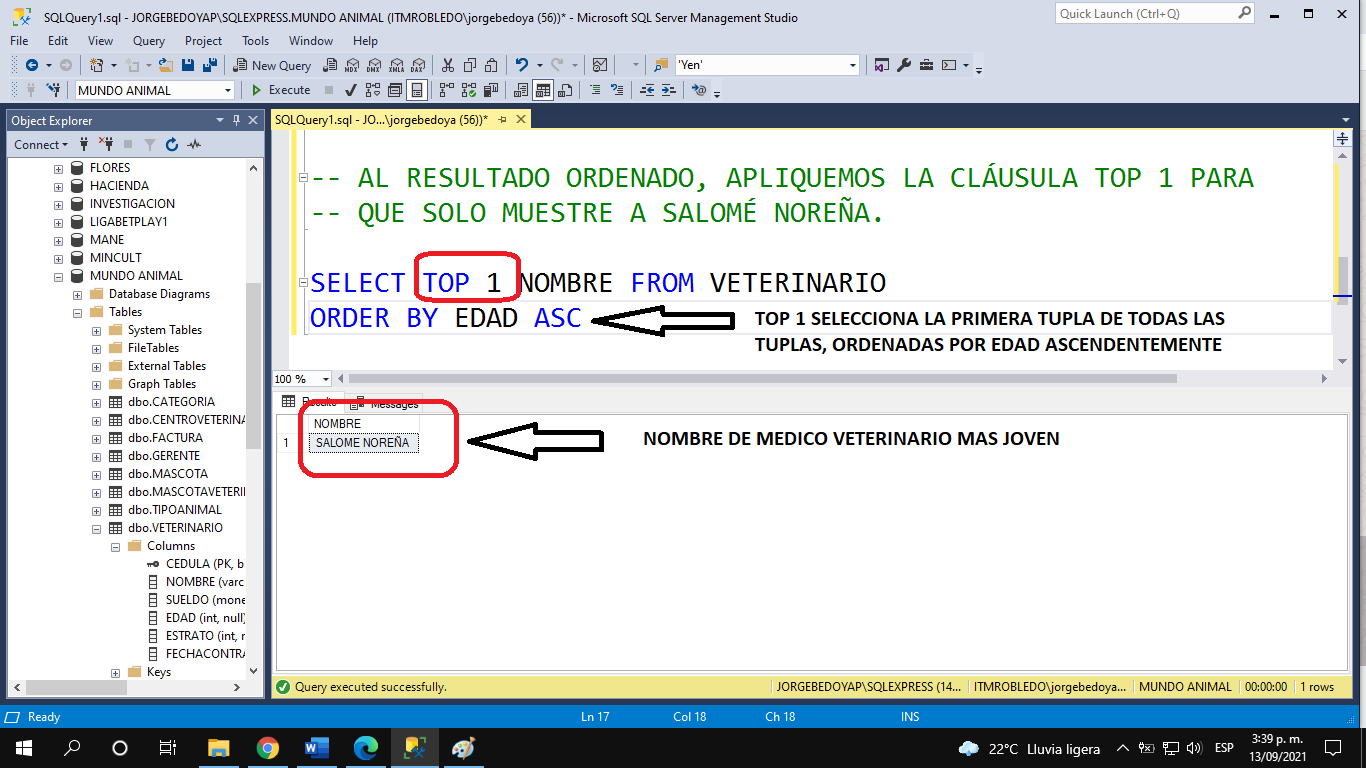This screenshot has height=768, width=1366.
Task: Toggle Include Live Query Statistics
Action: [x=469, y=90]
